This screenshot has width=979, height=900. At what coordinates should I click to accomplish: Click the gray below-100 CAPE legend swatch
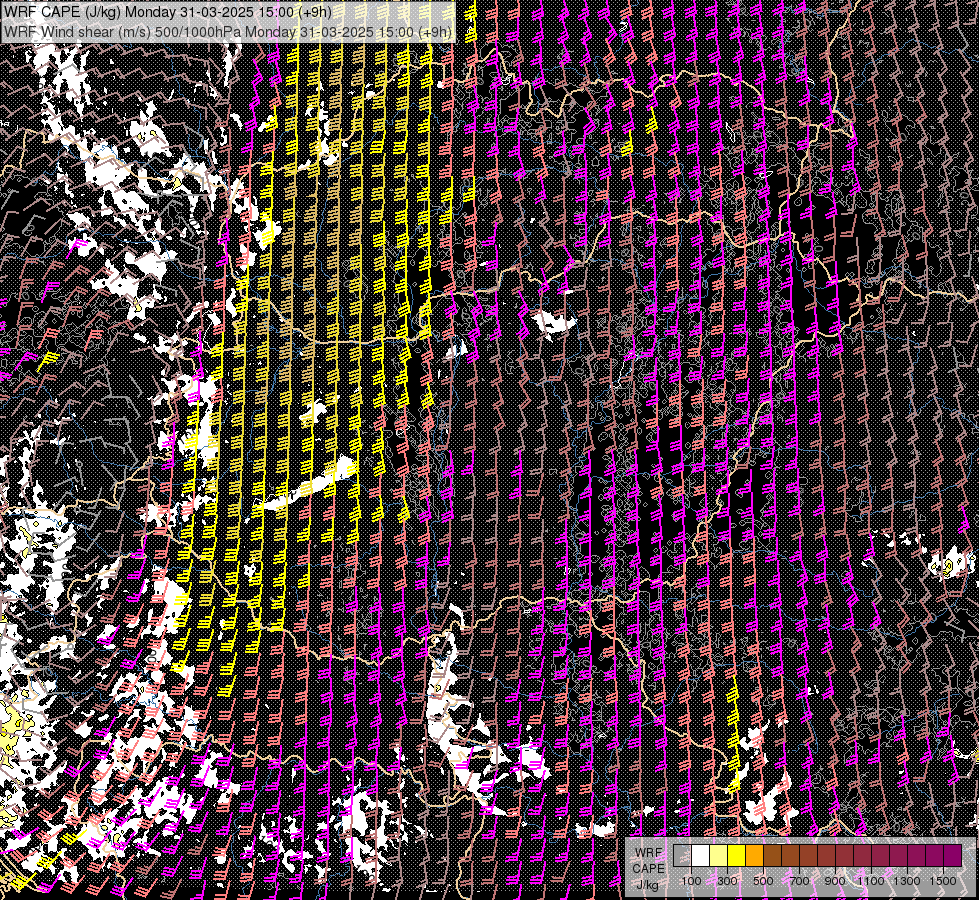pos(682,855)
